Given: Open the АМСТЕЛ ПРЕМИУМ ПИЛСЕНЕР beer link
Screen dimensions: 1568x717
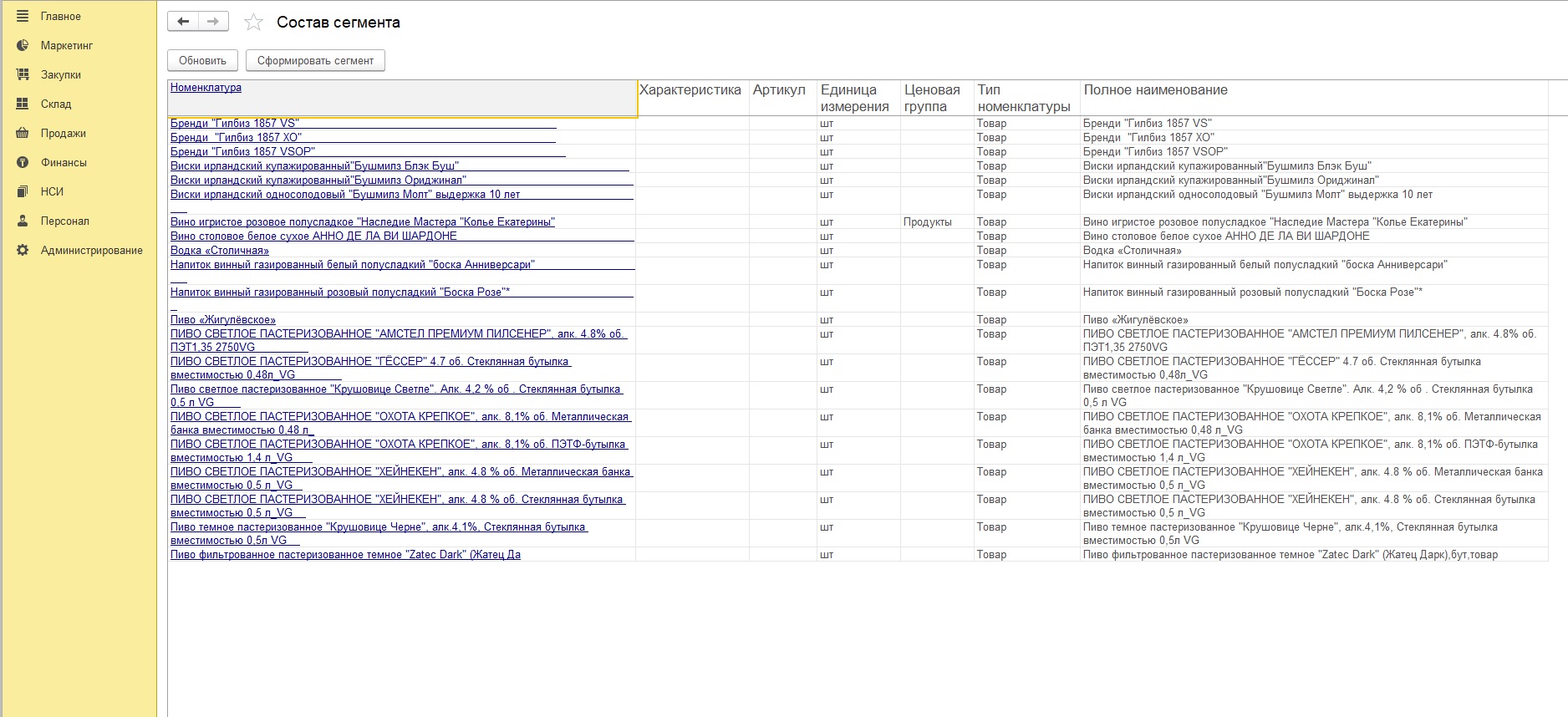Looking at the screenshot, I should pyautogui.click(x=399, y=340).
